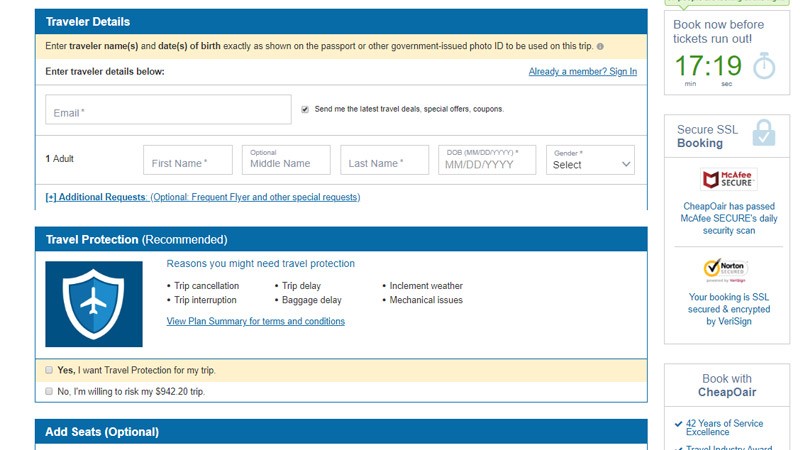Click the stopwatch timer icon

[763, 66]
